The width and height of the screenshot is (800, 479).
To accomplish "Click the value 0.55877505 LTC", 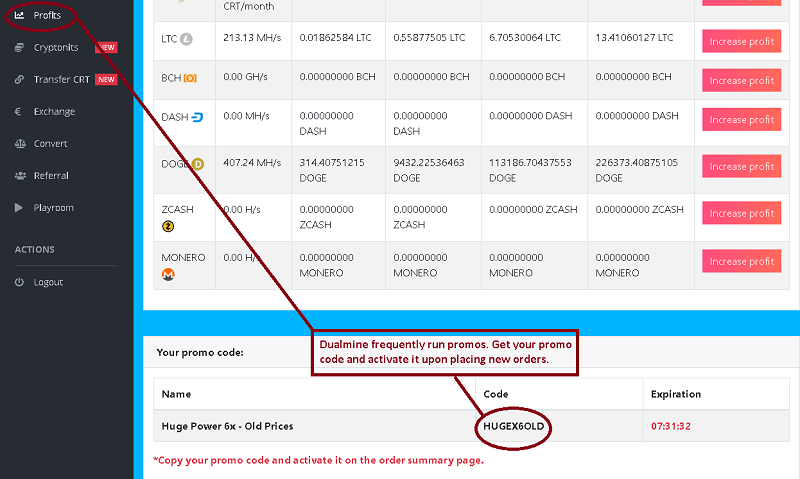I will click(x=429, y=38).
